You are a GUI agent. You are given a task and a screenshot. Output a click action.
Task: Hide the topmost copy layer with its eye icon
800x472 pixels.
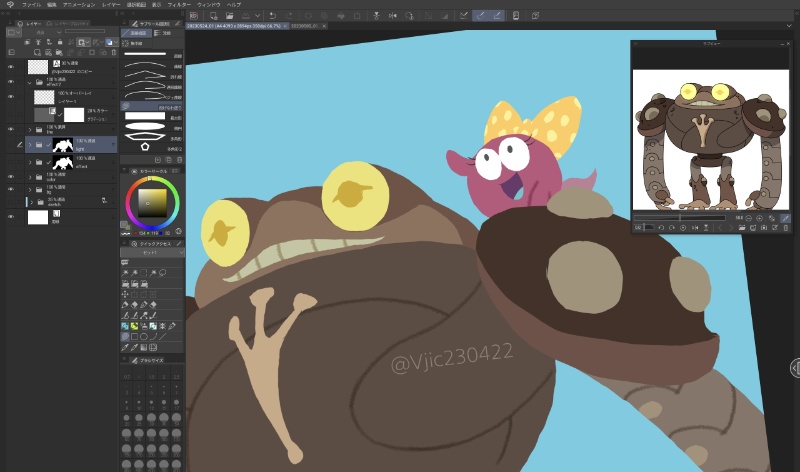click(11, 67)
